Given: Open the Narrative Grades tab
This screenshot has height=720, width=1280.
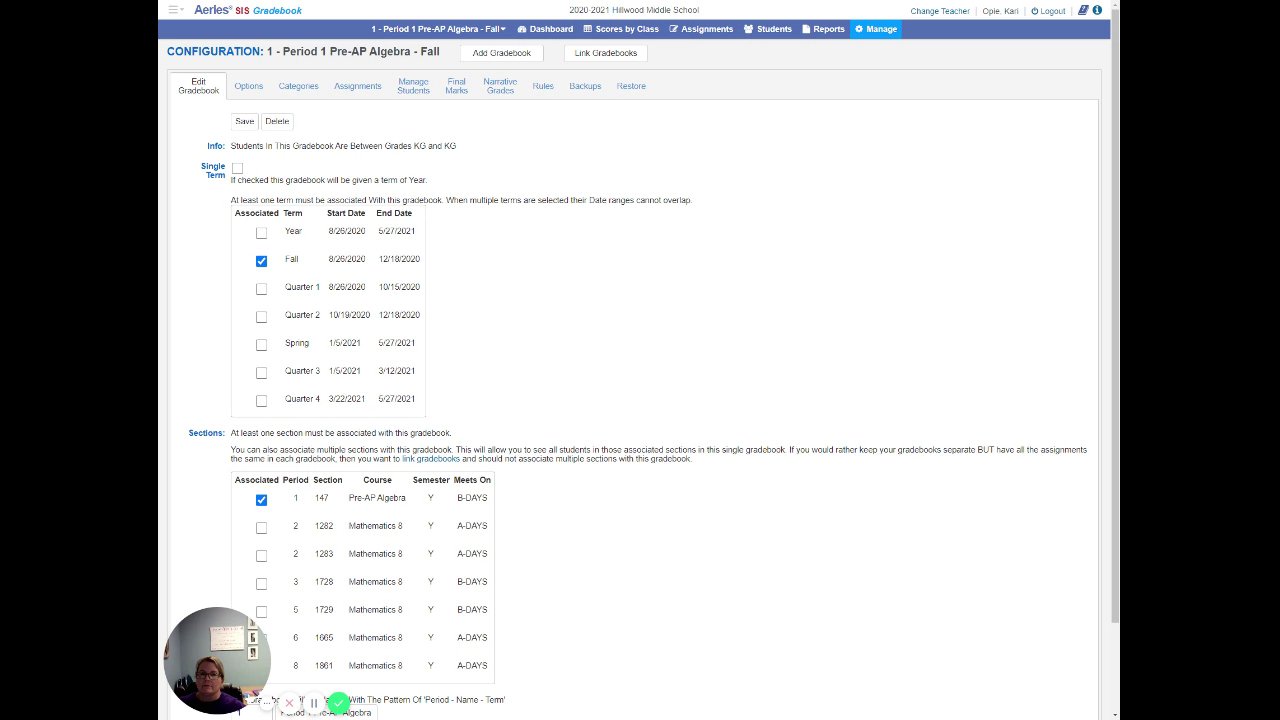Looking at the screenshot, I should (x=500, y=86).
